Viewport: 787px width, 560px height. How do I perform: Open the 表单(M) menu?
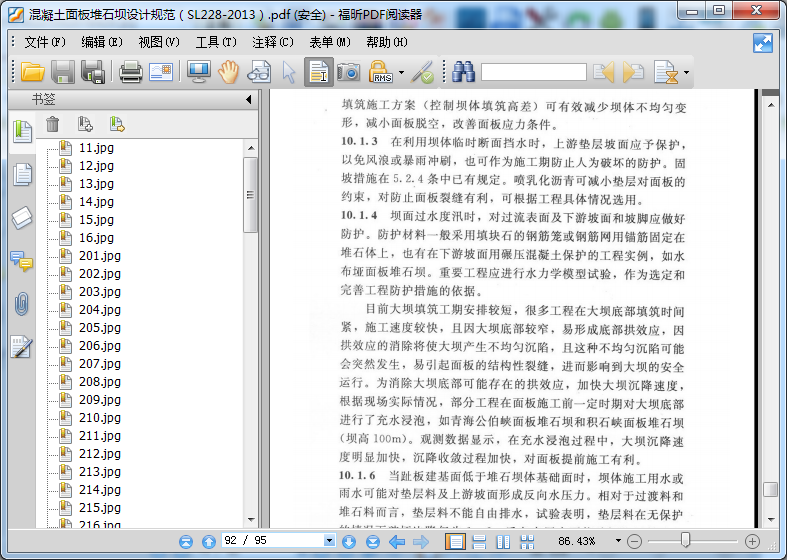pos(330,42)
